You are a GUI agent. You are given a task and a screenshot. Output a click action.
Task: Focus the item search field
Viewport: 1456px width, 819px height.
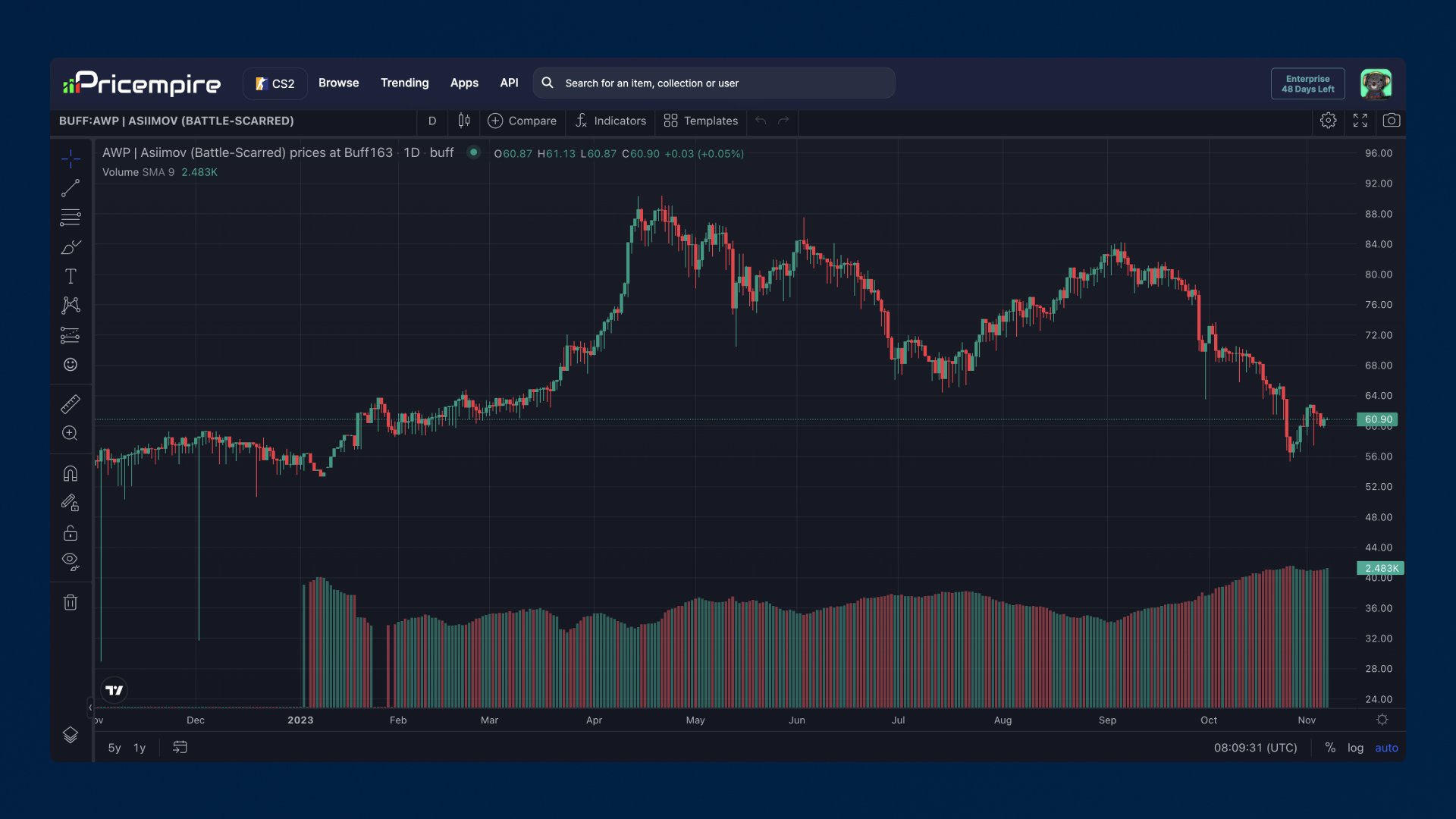coord(714,83)
